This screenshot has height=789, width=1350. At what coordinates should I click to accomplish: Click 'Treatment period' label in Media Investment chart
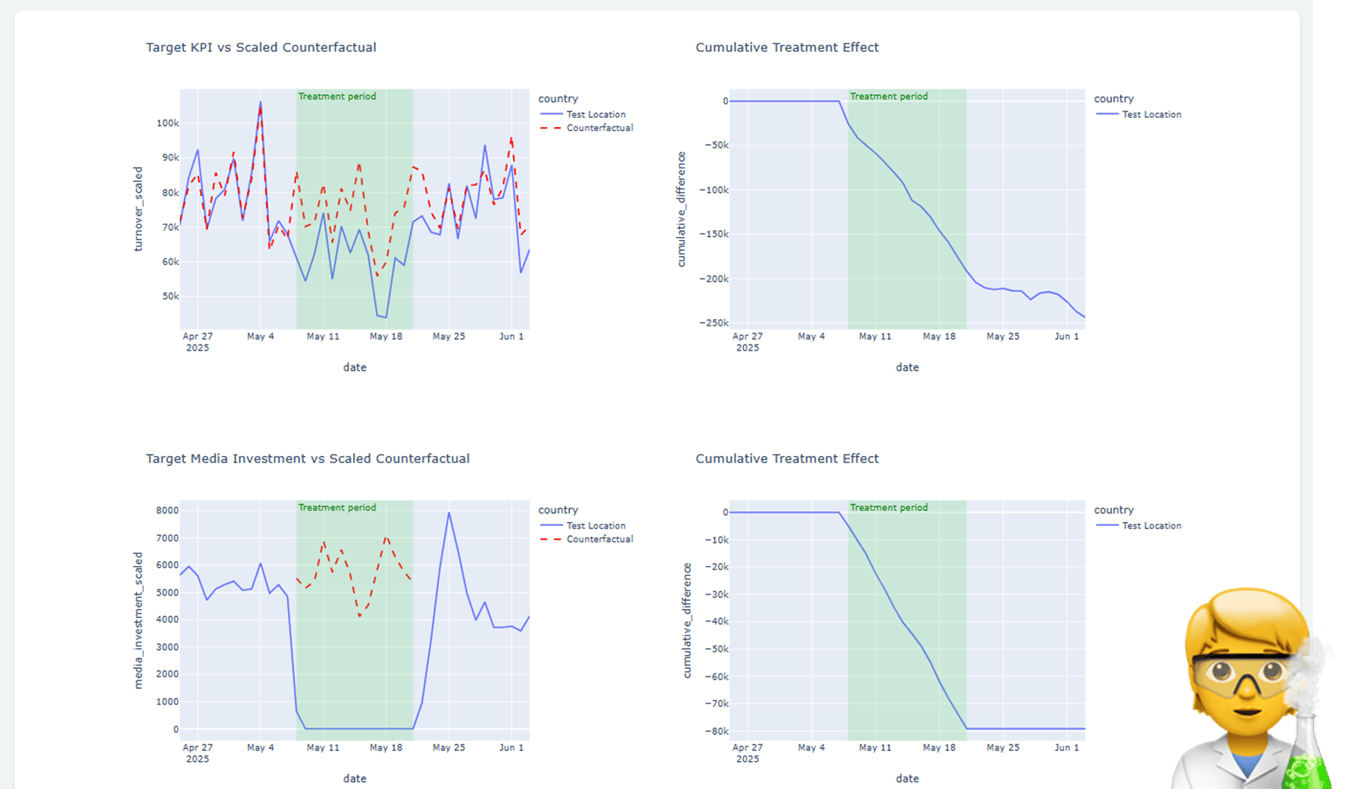click(337, 508)
